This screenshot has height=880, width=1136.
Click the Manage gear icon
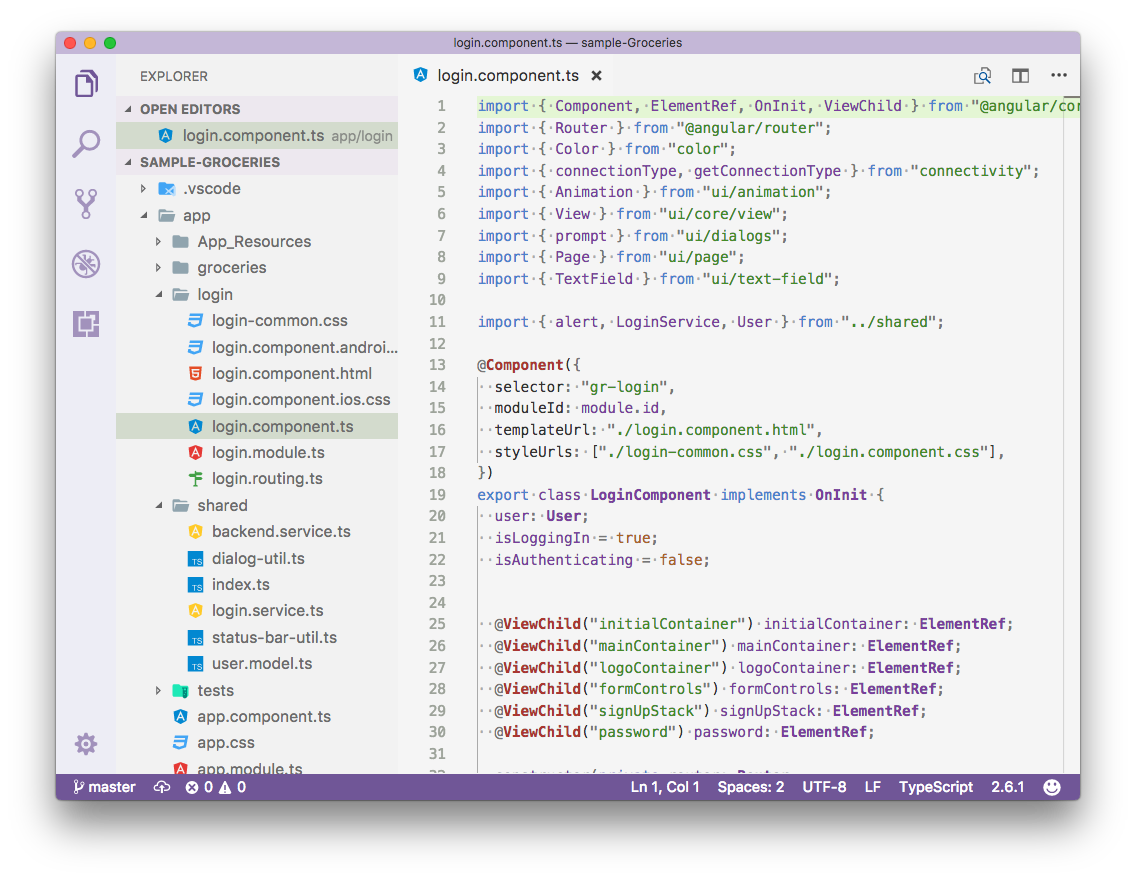coord(86,744)
